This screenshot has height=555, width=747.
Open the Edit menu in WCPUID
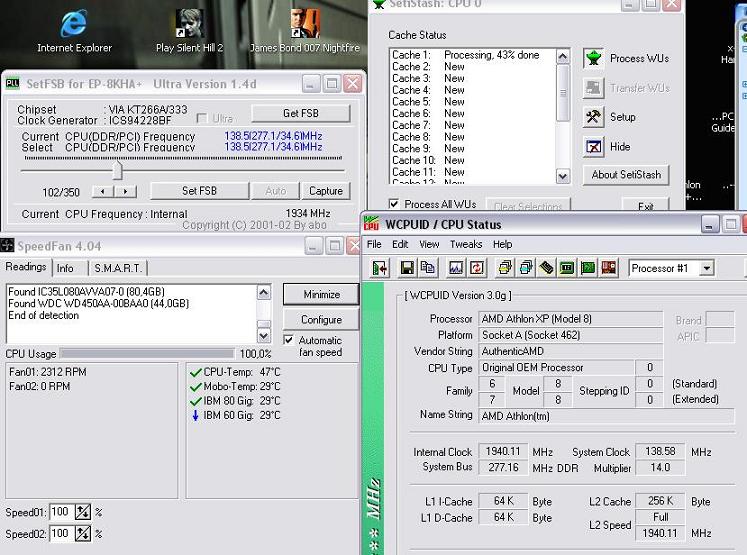400,244
